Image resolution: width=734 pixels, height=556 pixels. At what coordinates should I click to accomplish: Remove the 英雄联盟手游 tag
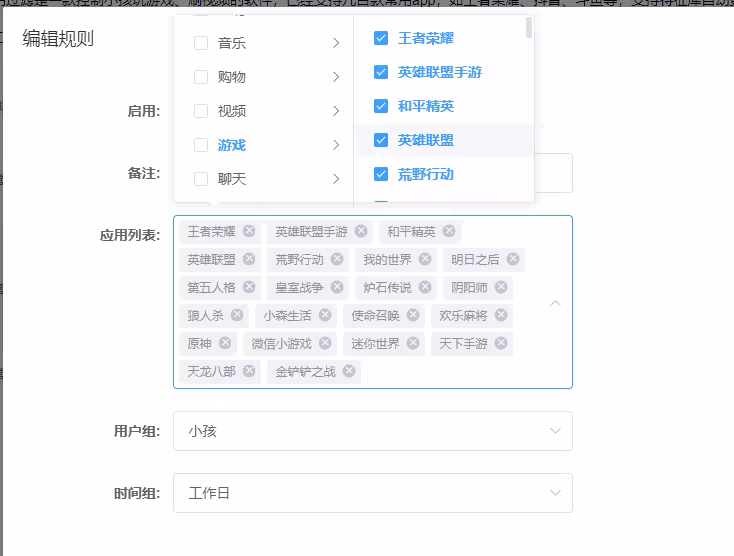[361, 231]
